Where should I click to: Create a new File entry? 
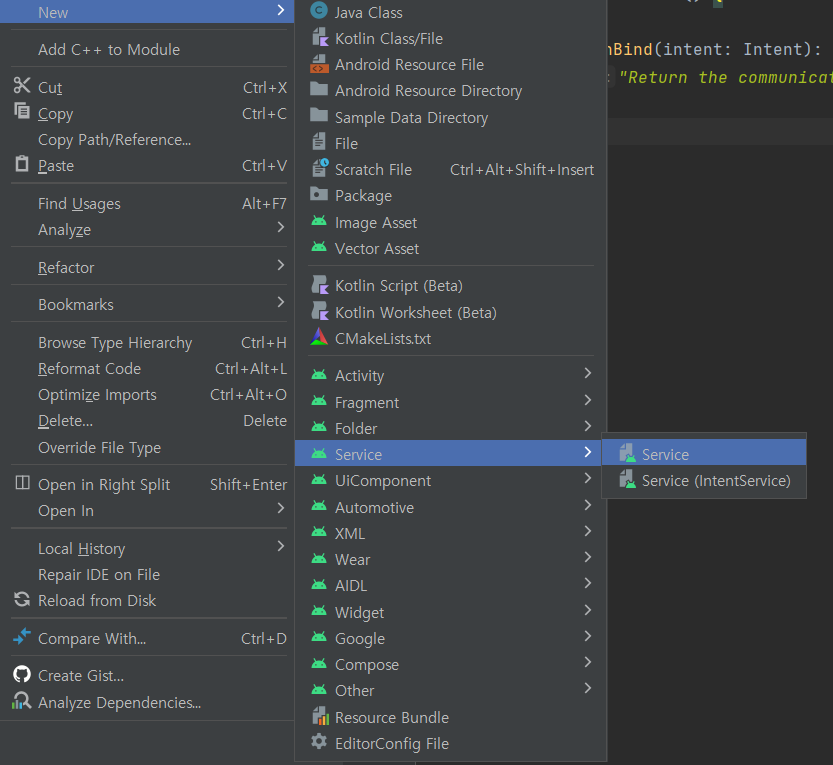(450, 143)
